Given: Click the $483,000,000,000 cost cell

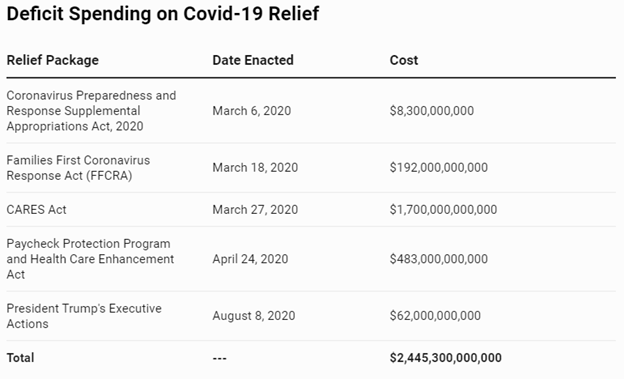Looking at the screenshot, I should (439, 259).
